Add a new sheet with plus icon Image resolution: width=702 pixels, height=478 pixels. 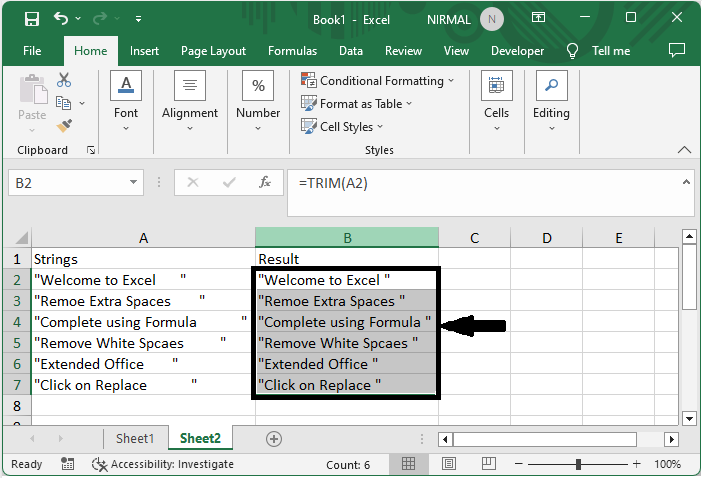tap(274, 439)
